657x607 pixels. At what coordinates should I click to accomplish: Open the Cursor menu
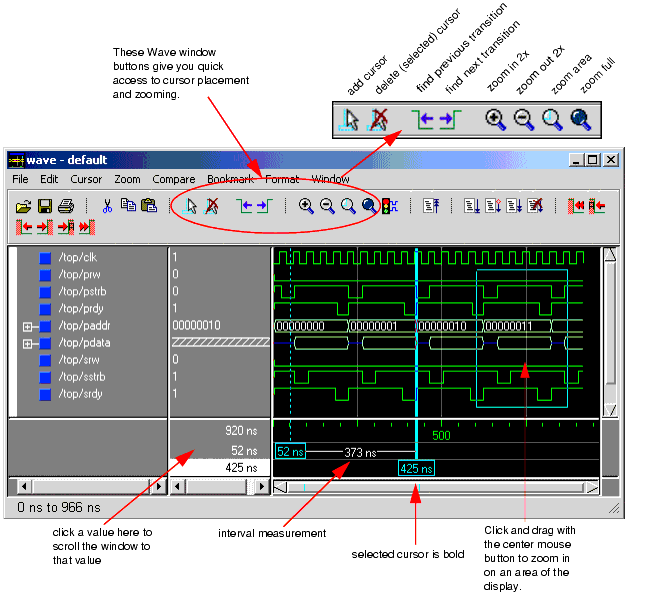86,180
